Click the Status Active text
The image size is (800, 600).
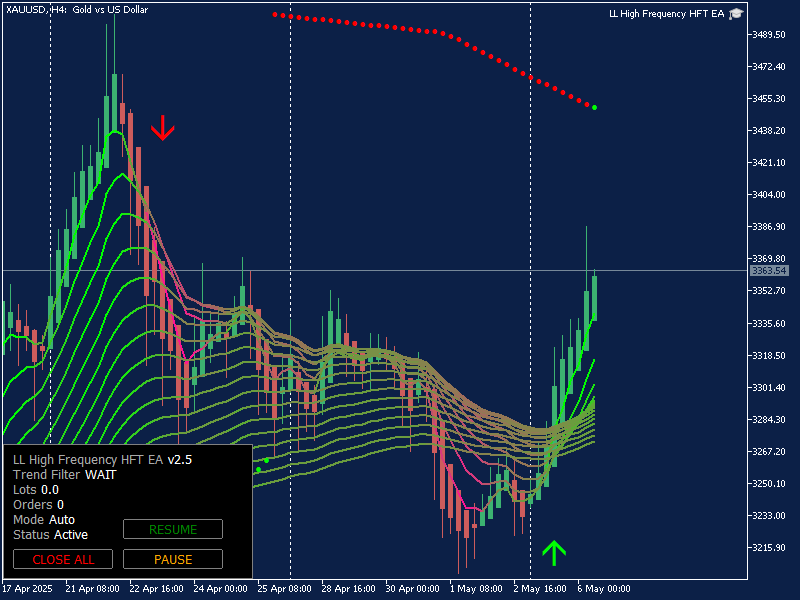[51, 535]
